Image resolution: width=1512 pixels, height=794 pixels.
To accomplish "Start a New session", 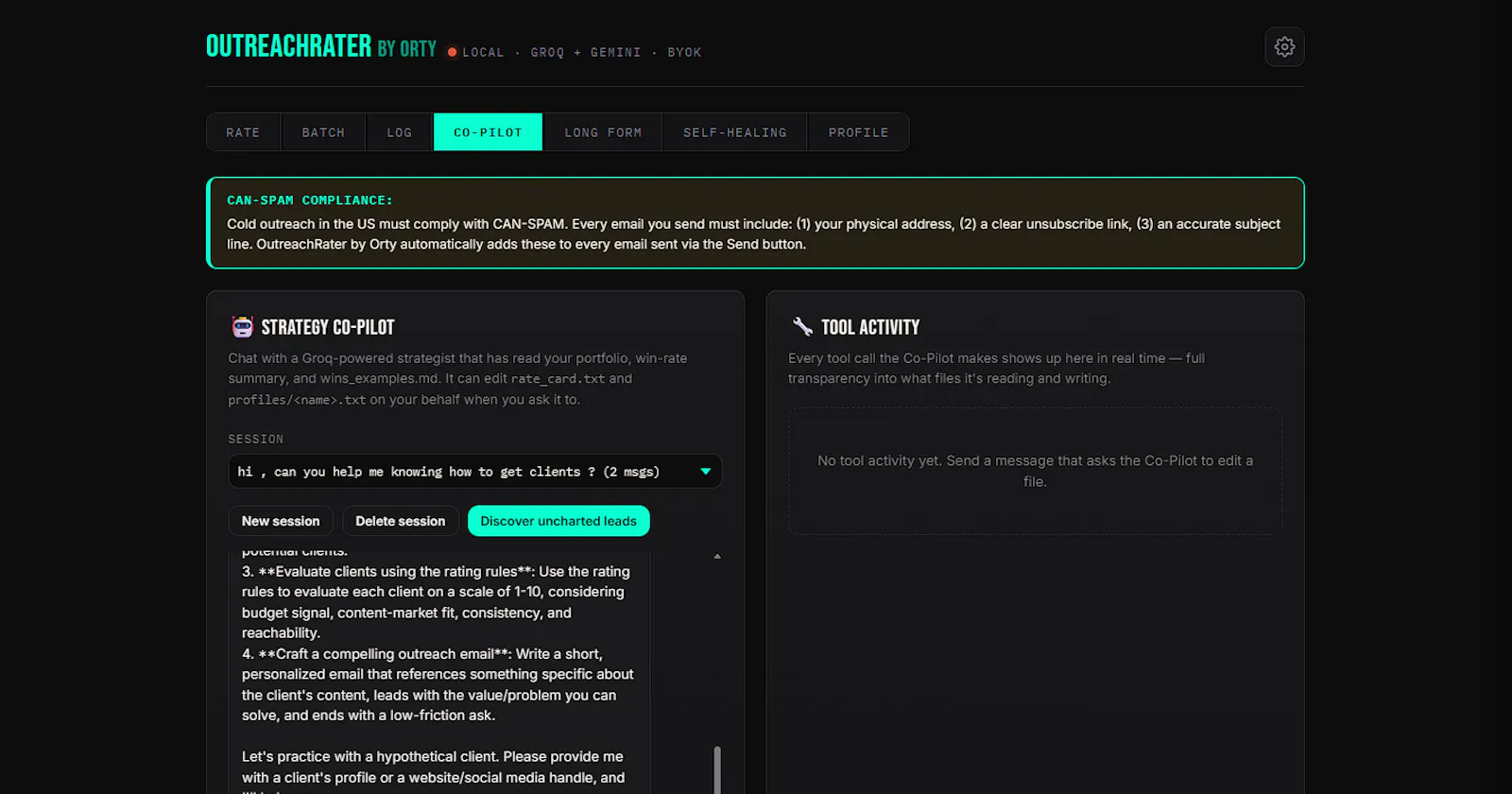I will [x=281, y=521].
